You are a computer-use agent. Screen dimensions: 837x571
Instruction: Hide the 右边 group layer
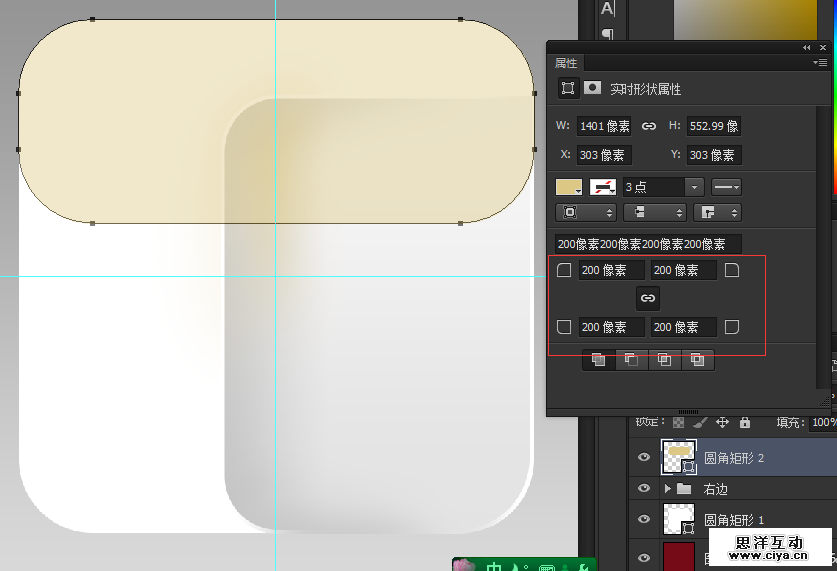[x=645, y=489]
